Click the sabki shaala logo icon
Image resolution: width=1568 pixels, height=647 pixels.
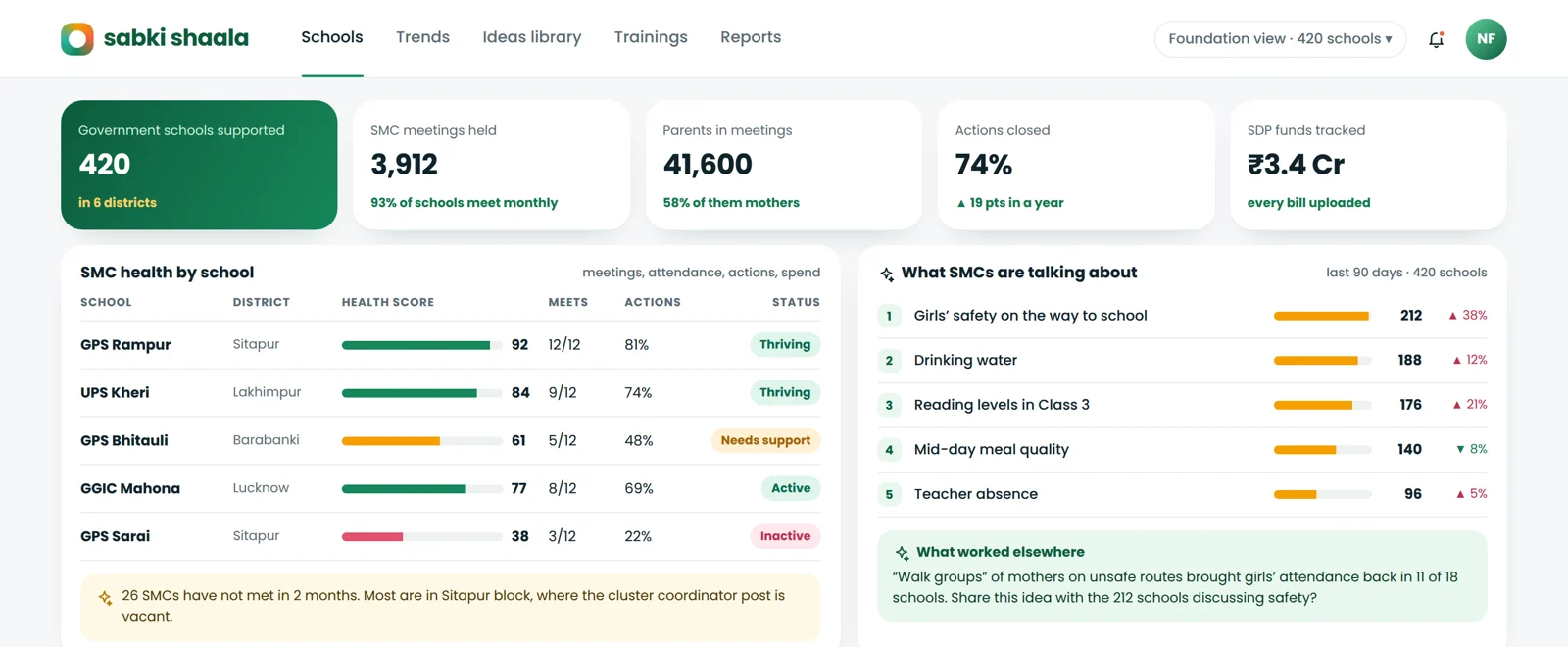tap(77, 39)
